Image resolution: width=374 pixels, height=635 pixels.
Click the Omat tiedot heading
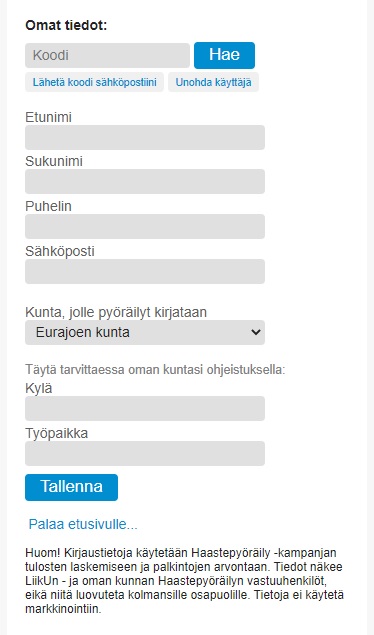point(66,26)
